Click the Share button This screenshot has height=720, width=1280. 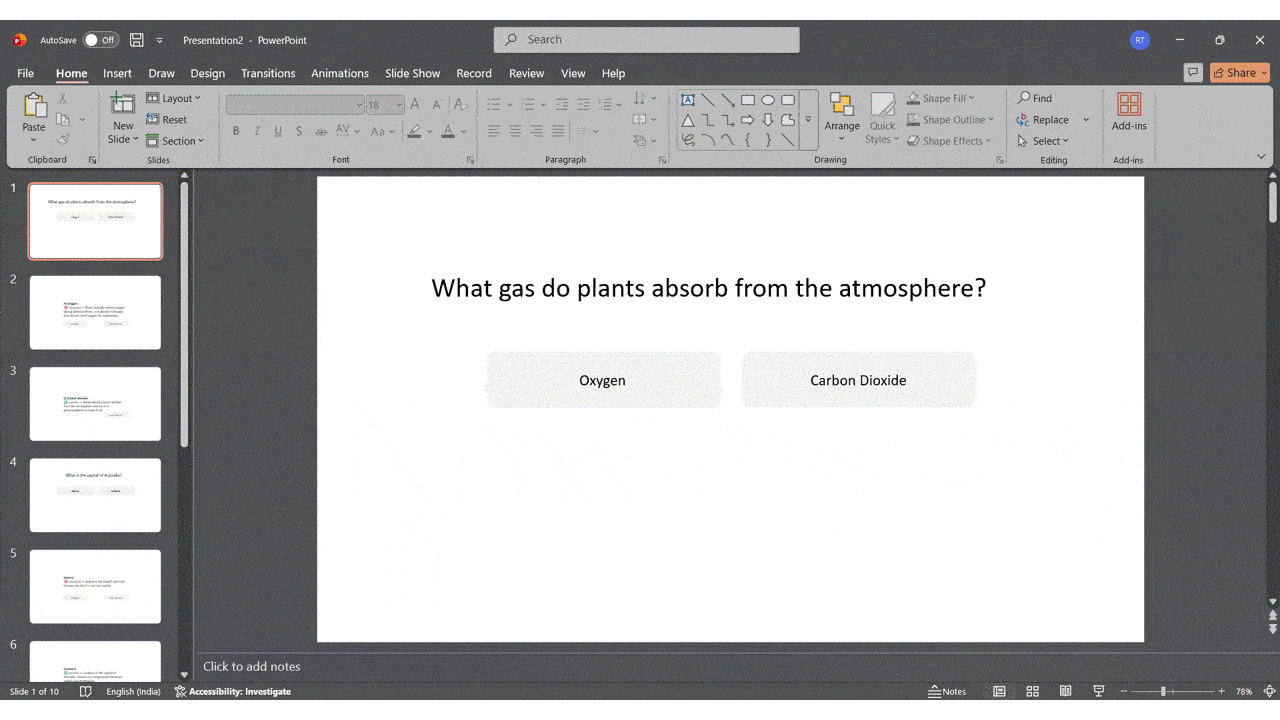[x=1239, y=73]
